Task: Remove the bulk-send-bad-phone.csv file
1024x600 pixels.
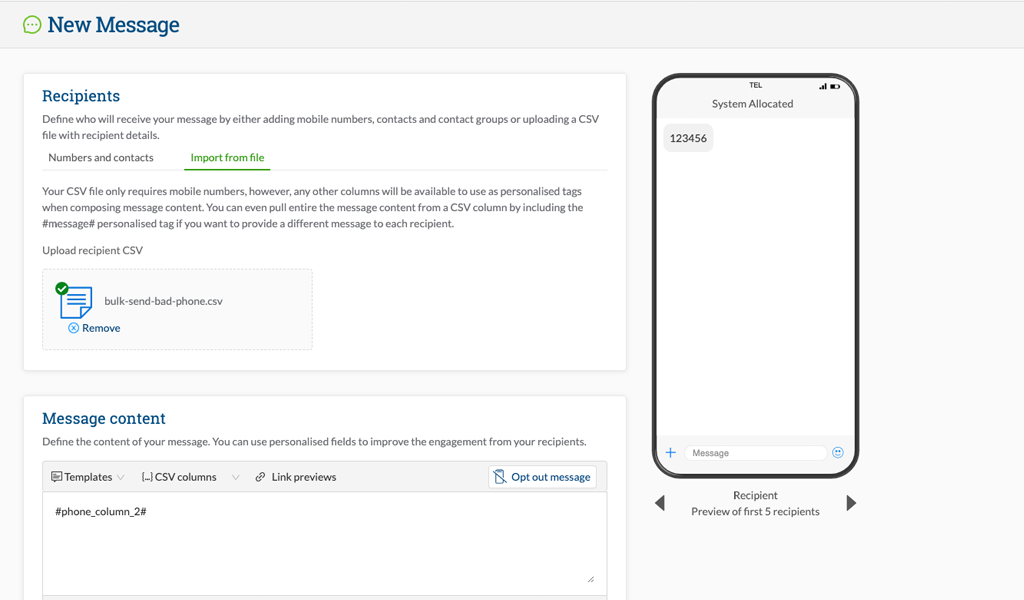Action: 94,328
